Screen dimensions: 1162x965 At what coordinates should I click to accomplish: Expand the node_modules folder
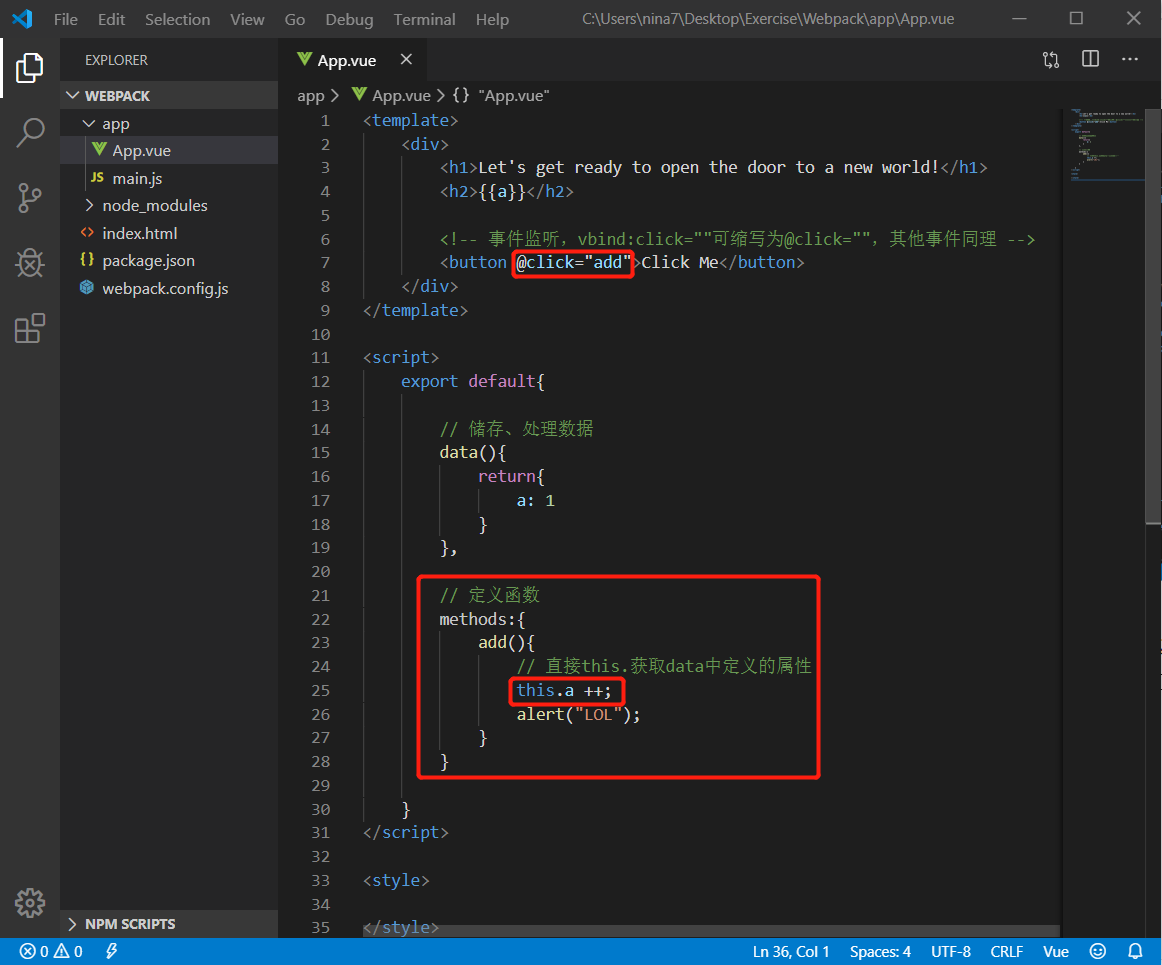[x=154, y=205]
